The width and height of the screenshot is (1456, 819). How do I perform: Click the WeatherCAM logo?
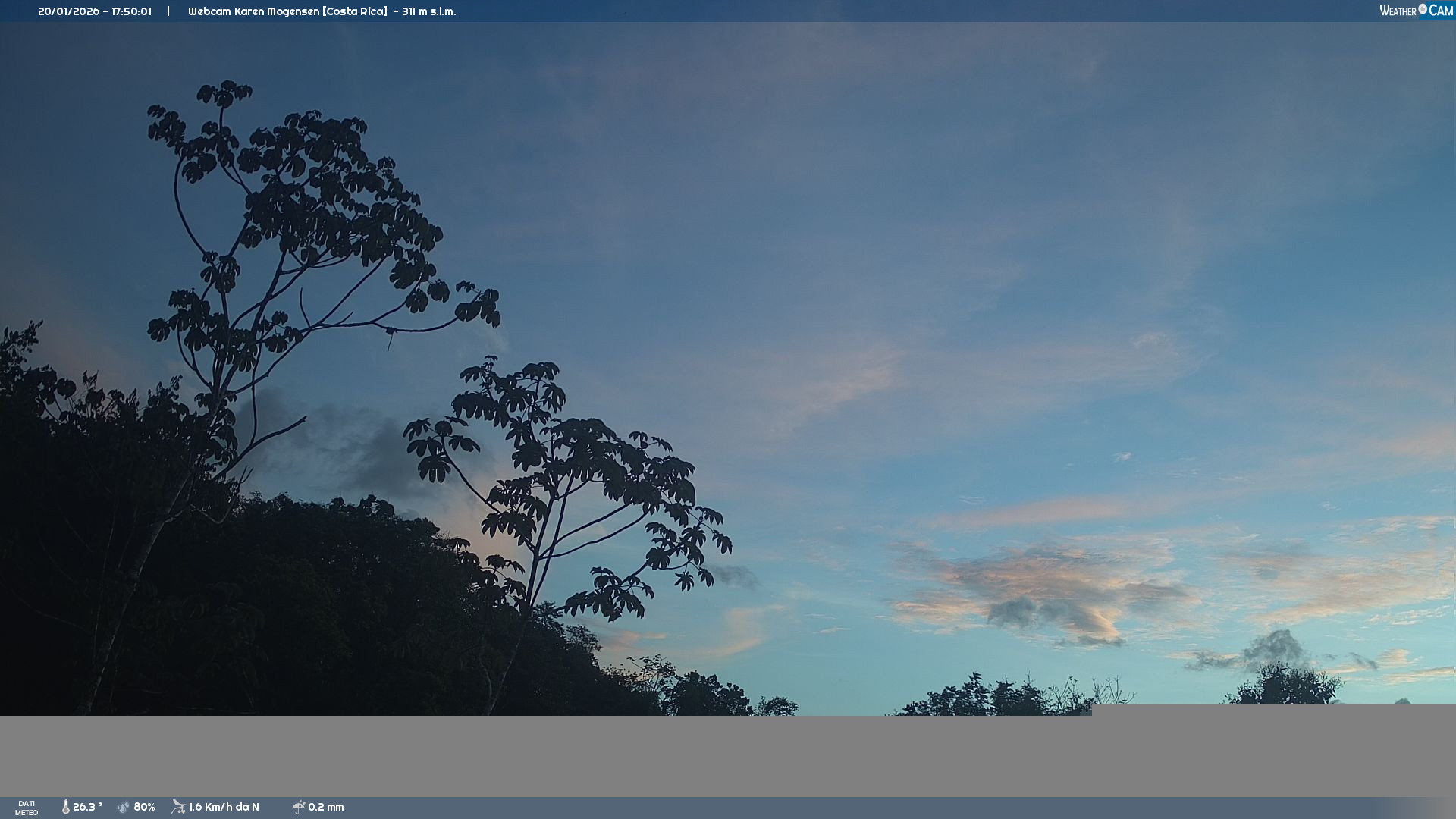[1416, 11]
